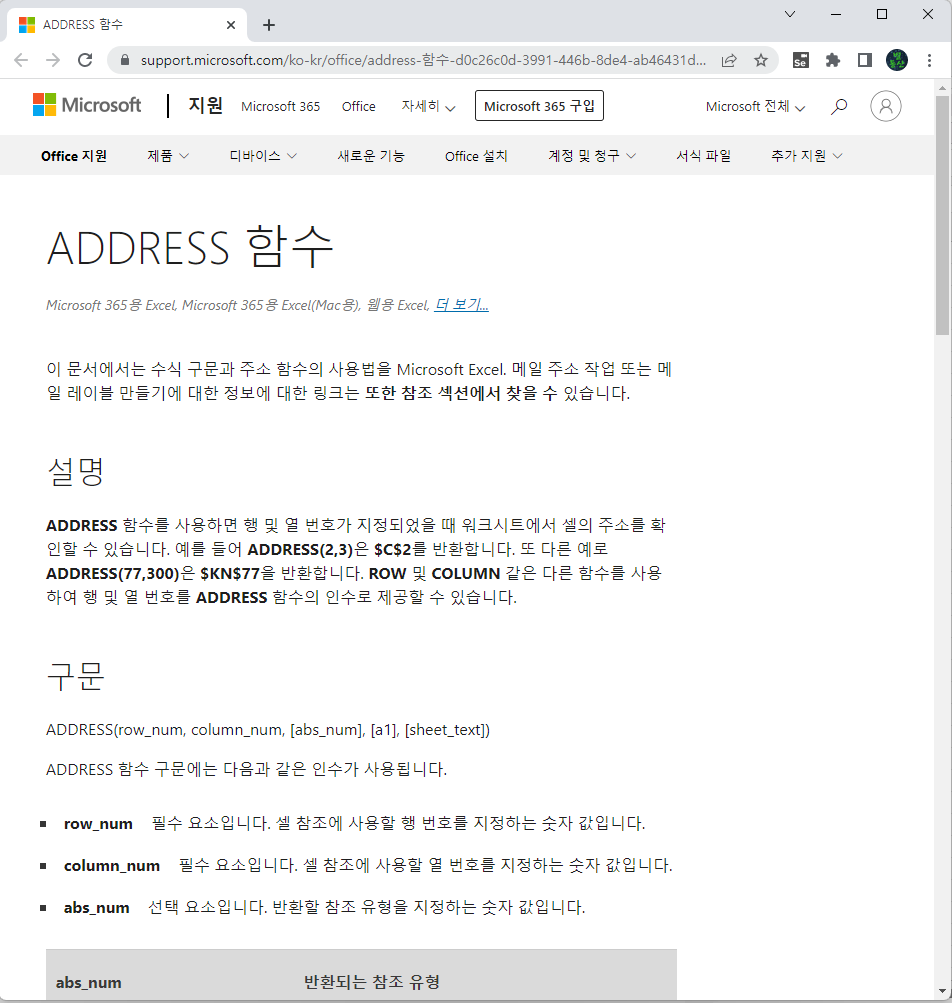This screenshot has height=1003, width=952.
Task: Click the abs_num bullet argument name
Action: [96, 908]
